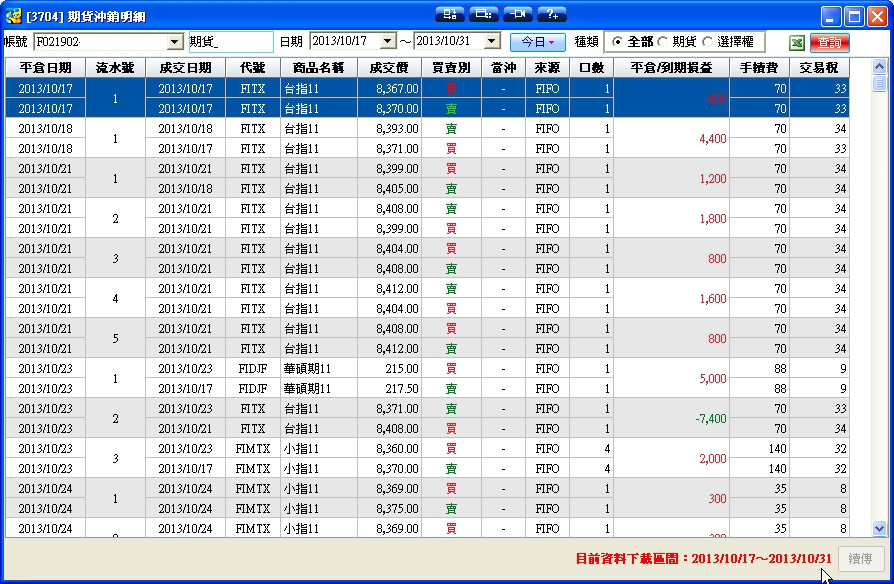Click the profit value 2,000
The image size is (894, 584).
(x=713, y=459)
